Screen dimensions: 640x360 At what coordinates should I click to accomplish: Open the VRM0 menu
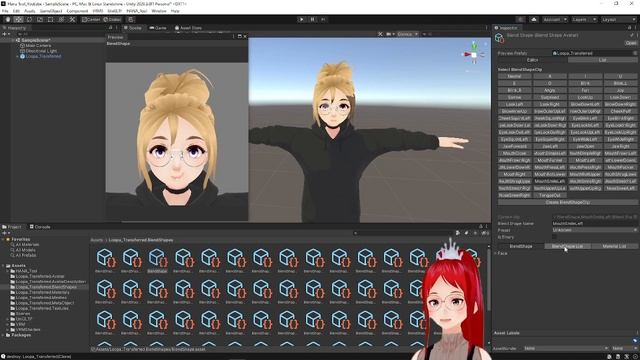98,11
